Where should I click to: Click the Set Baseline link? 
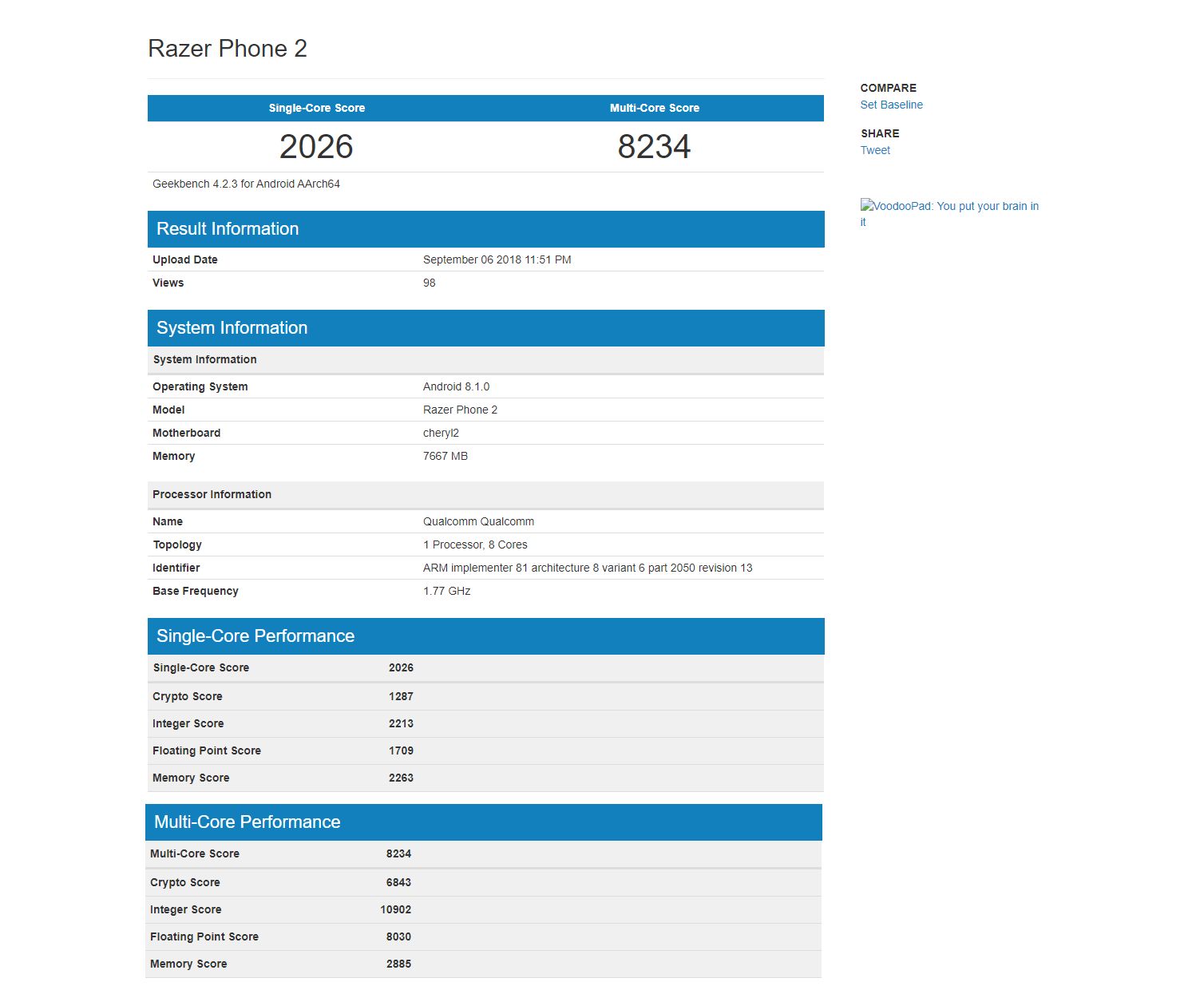click(891, 105)
